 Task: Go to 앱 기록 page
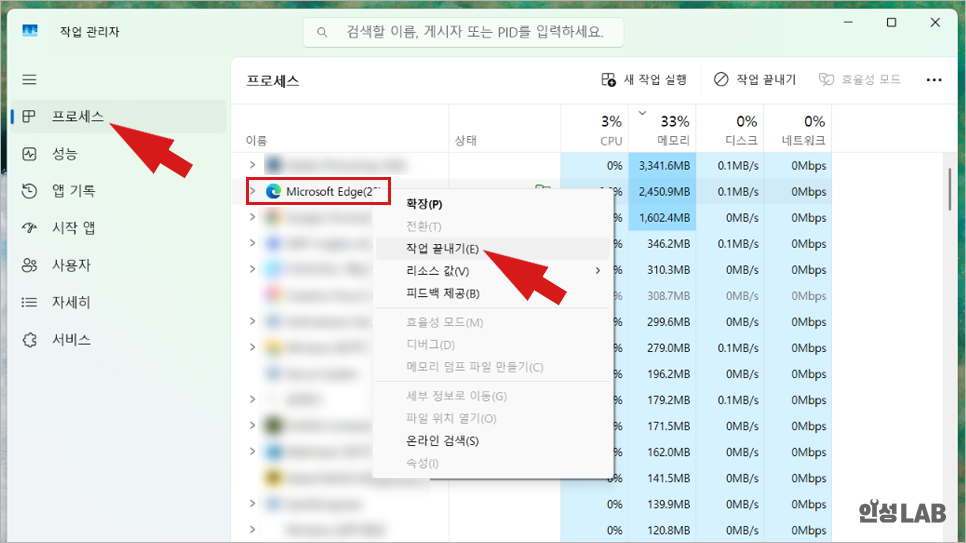click(119, 191)
